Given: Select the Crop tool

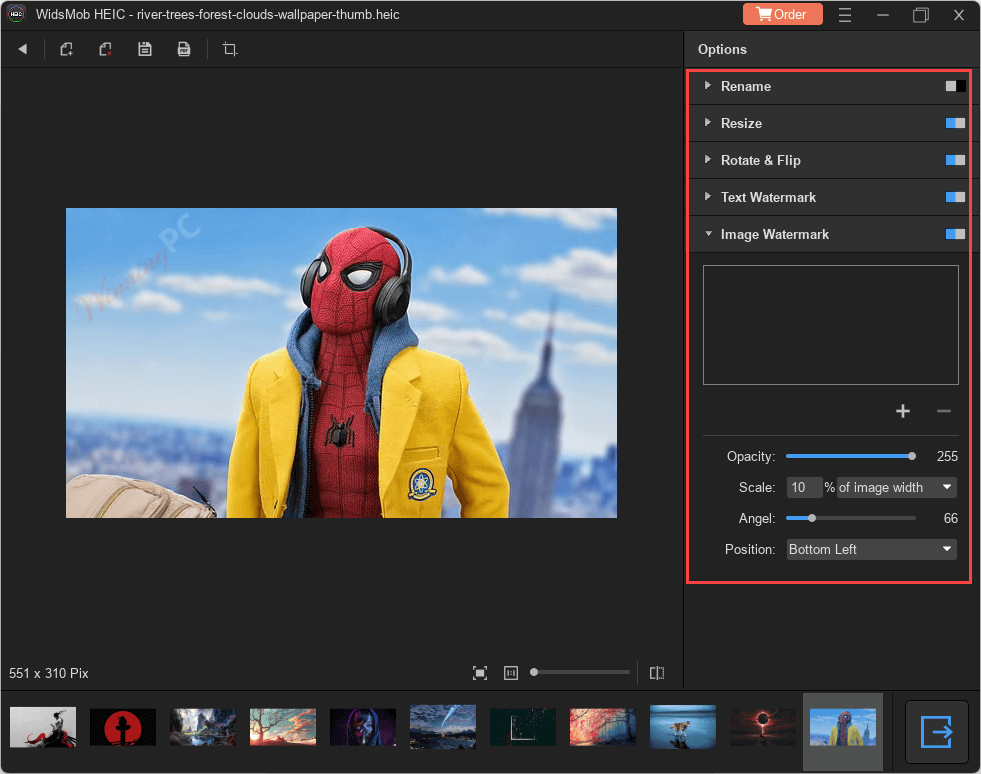Looking at the screenshot, I should (x=230, y=49).
